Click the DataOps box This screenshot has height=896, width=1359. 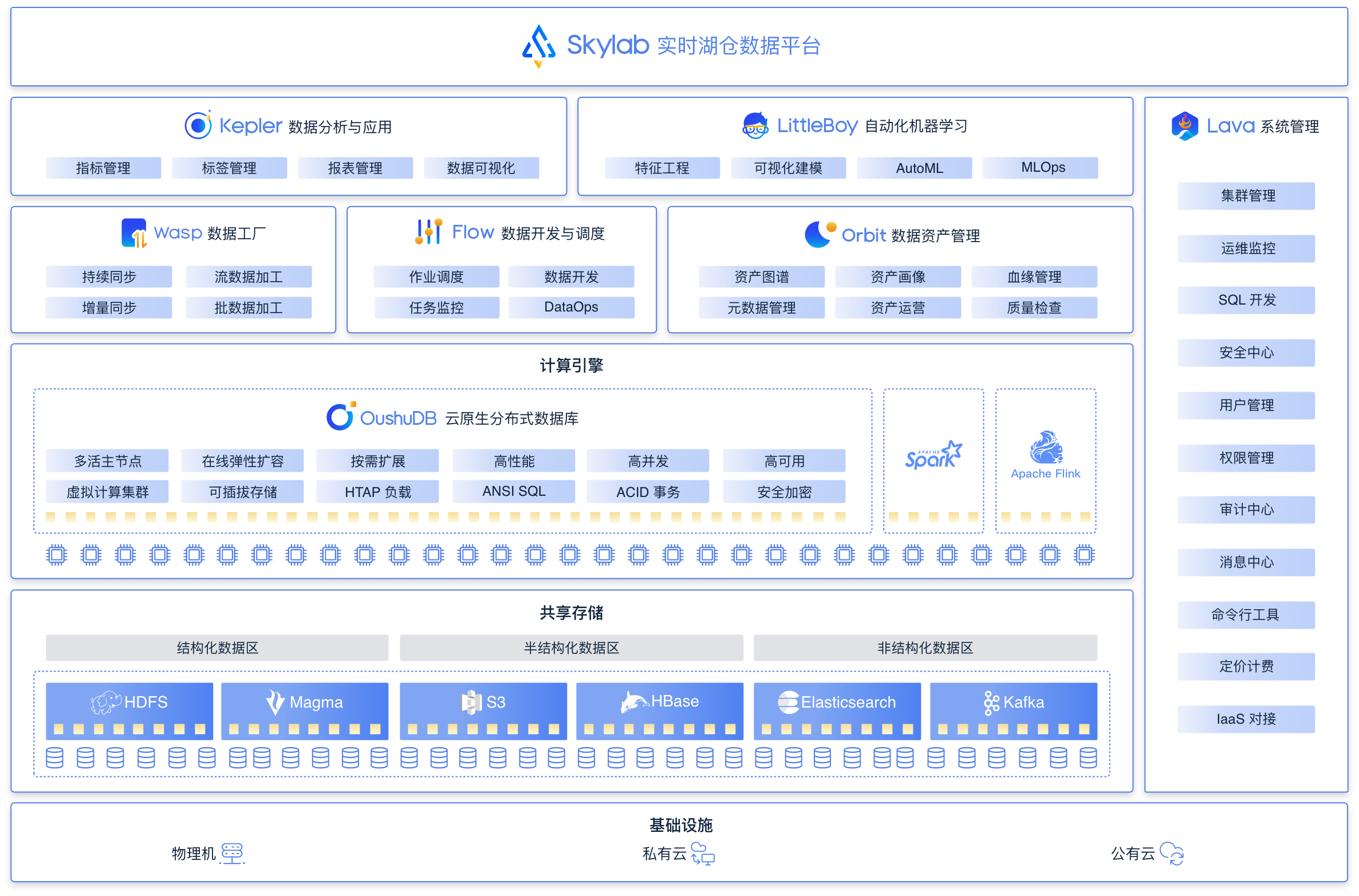(572, 307)
